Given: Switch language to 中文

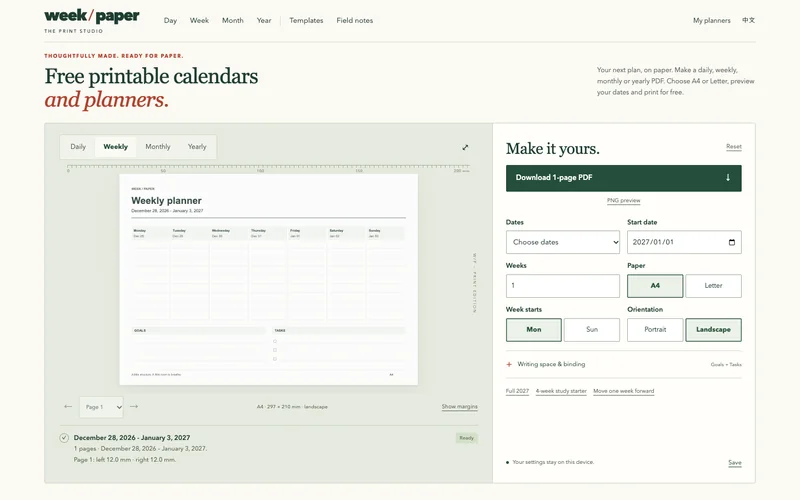Looking at the screenshot, I should tap(748, 20).
